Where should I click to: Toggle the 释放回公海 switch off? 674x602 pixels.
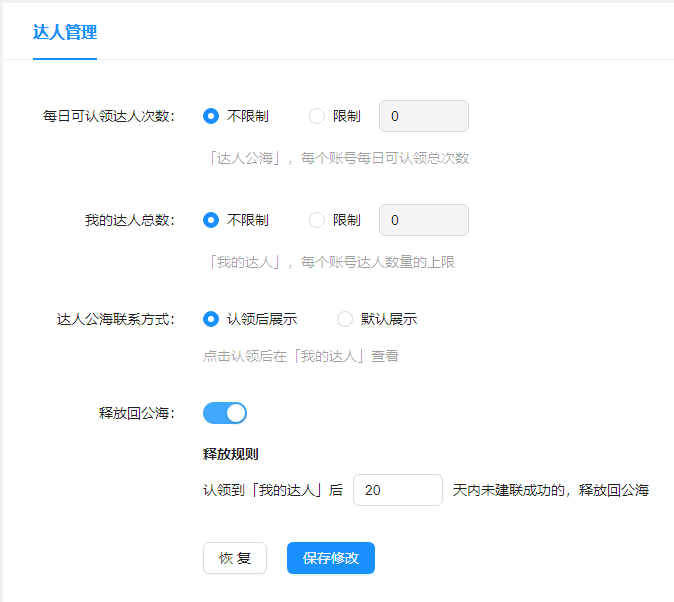point(225,413)
